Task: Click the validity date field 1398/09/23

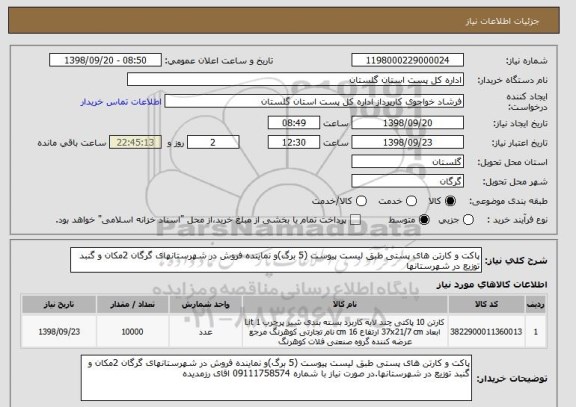Action: [407, 142]
